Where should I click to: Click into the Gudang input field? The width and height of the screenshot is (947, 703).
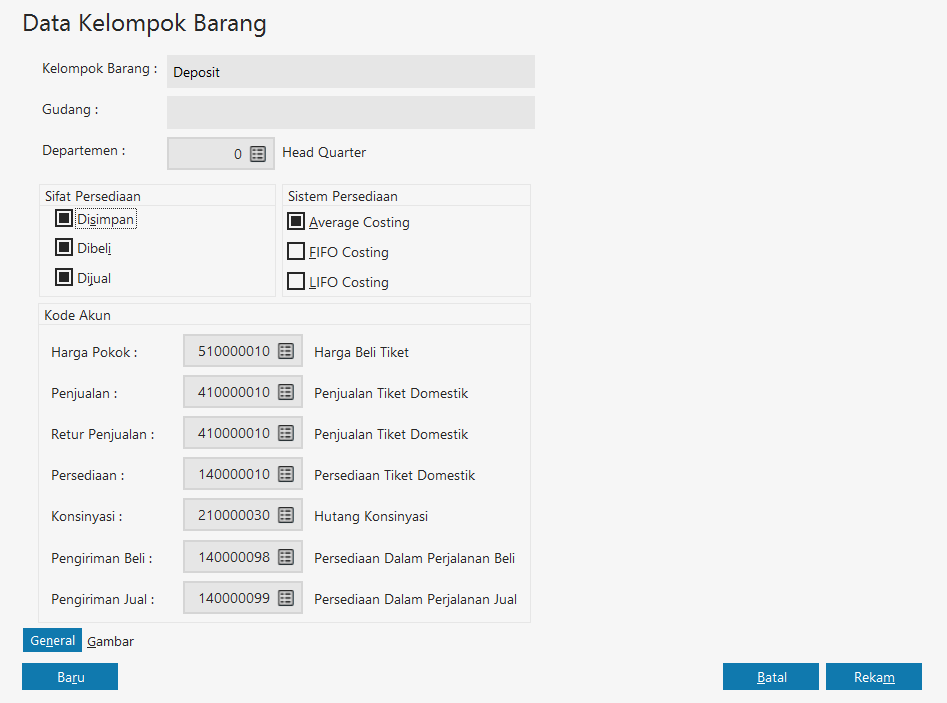click(x=350, y=112)
